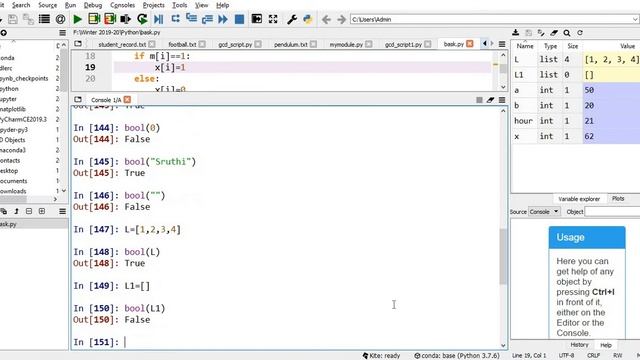Go back using the left arrow icon
The width and height of the screenshot is (640, 360).
[326, 19]
